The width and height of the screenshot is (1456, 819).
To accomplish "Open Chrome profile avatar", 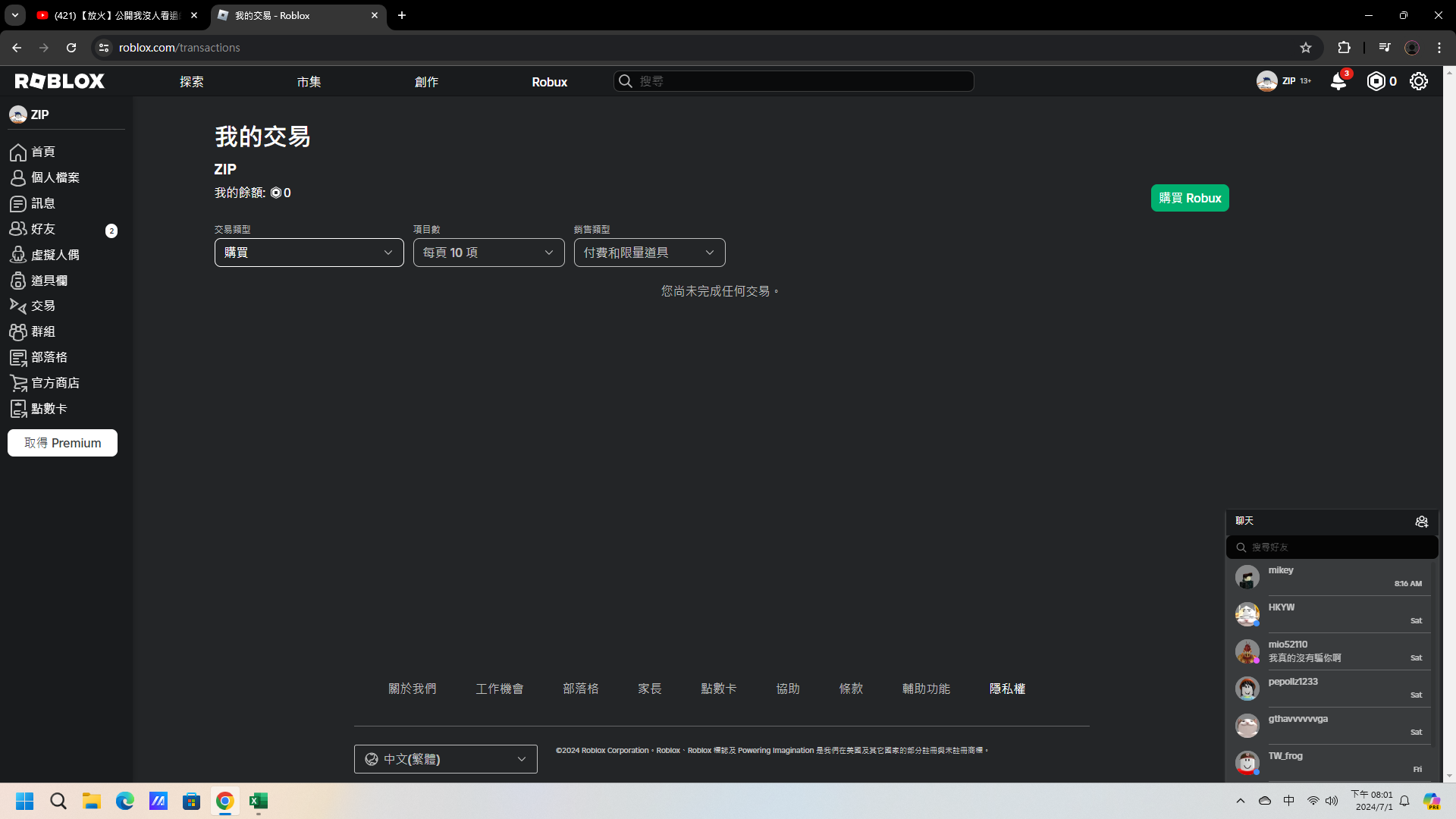I will 1412,48.
